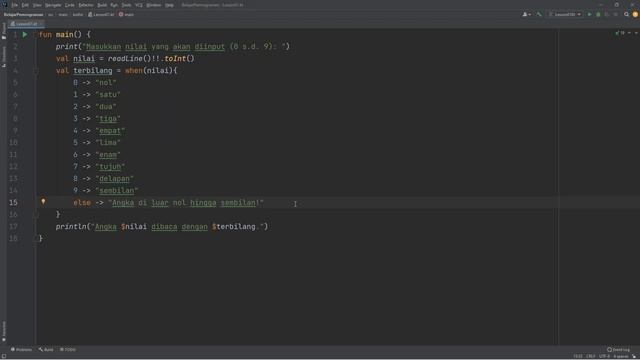Run main from the green gutter arrow

tap(25, 35)
